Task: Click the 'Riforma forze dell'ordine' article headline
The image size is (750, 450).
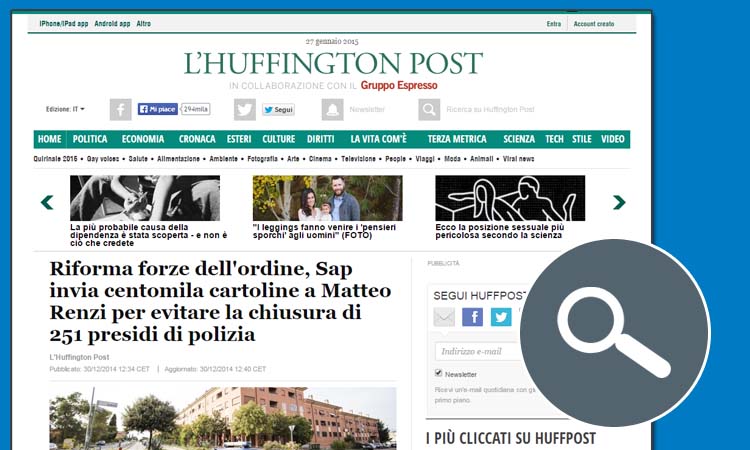Action: pos(221,302)
